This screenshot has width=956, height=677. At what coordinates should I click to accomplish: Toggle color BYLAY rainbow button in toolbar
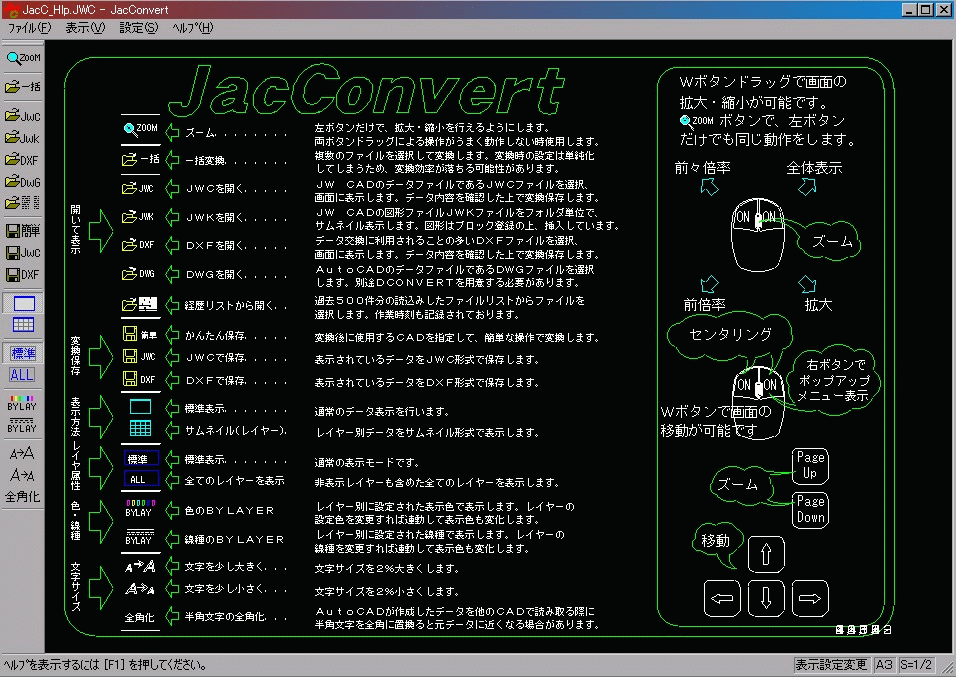pos(23,403)
